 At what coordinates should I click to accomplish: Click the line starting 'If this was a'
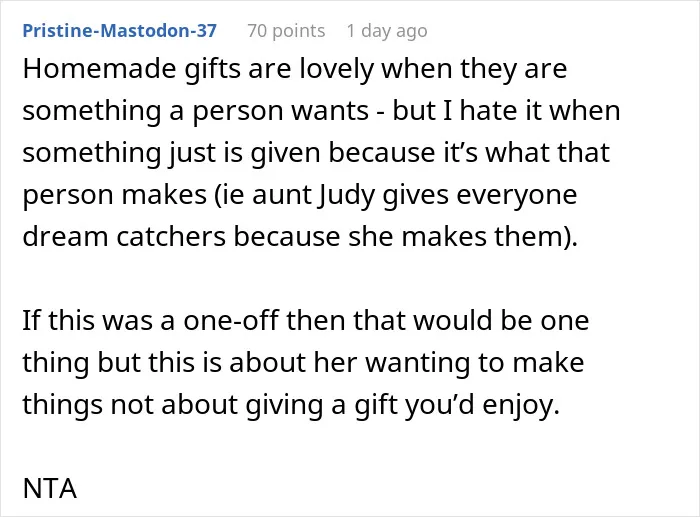(306, 321)
